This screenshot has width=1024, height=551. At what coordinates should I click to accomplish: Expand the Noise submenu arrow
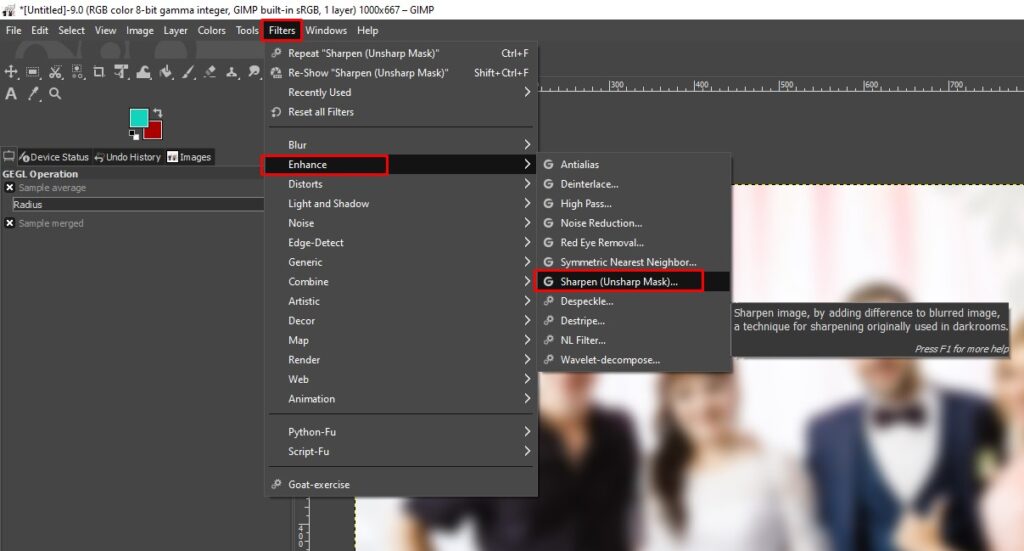click(527, 223)
